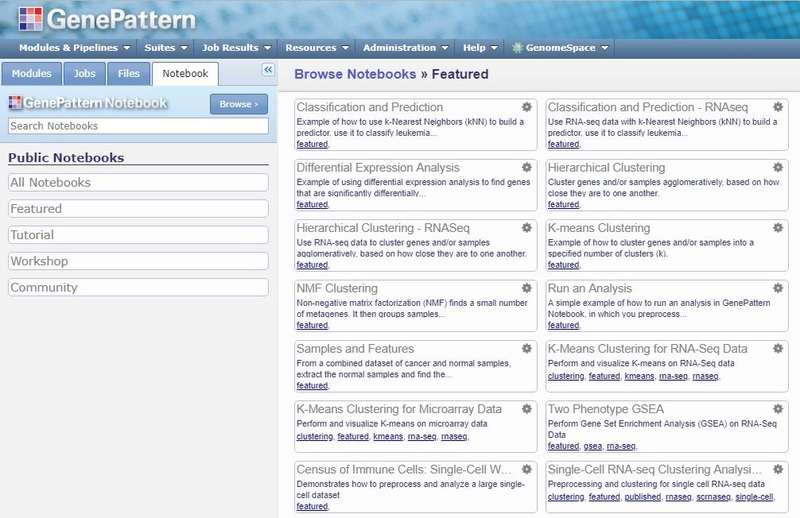This screenshot has width=800, height=518.
Task: Switch to the Jobs tab
Action: click(85, 73)
